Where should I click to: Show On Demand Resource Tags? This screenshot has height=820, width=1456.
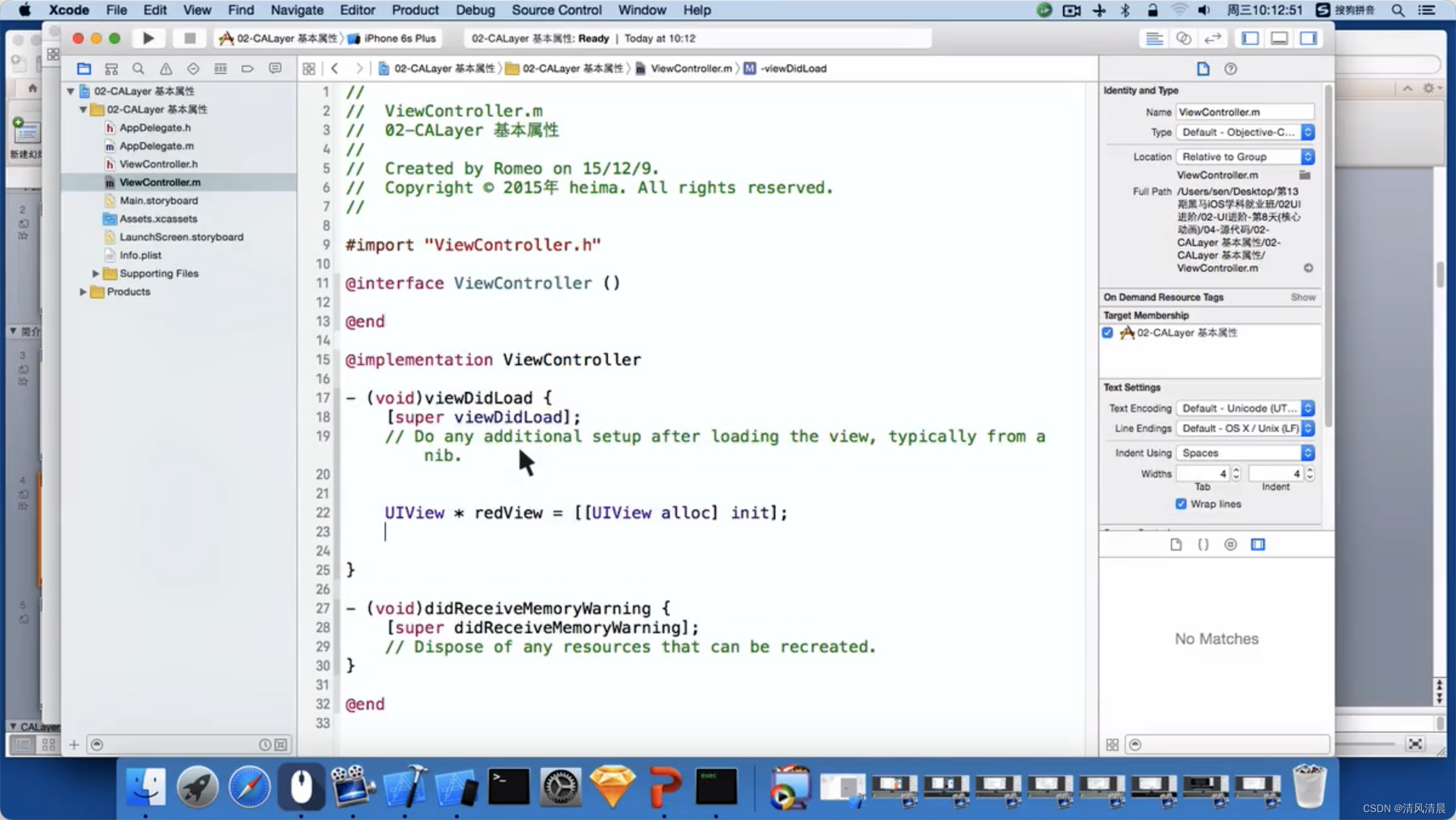coord(1303,297)
